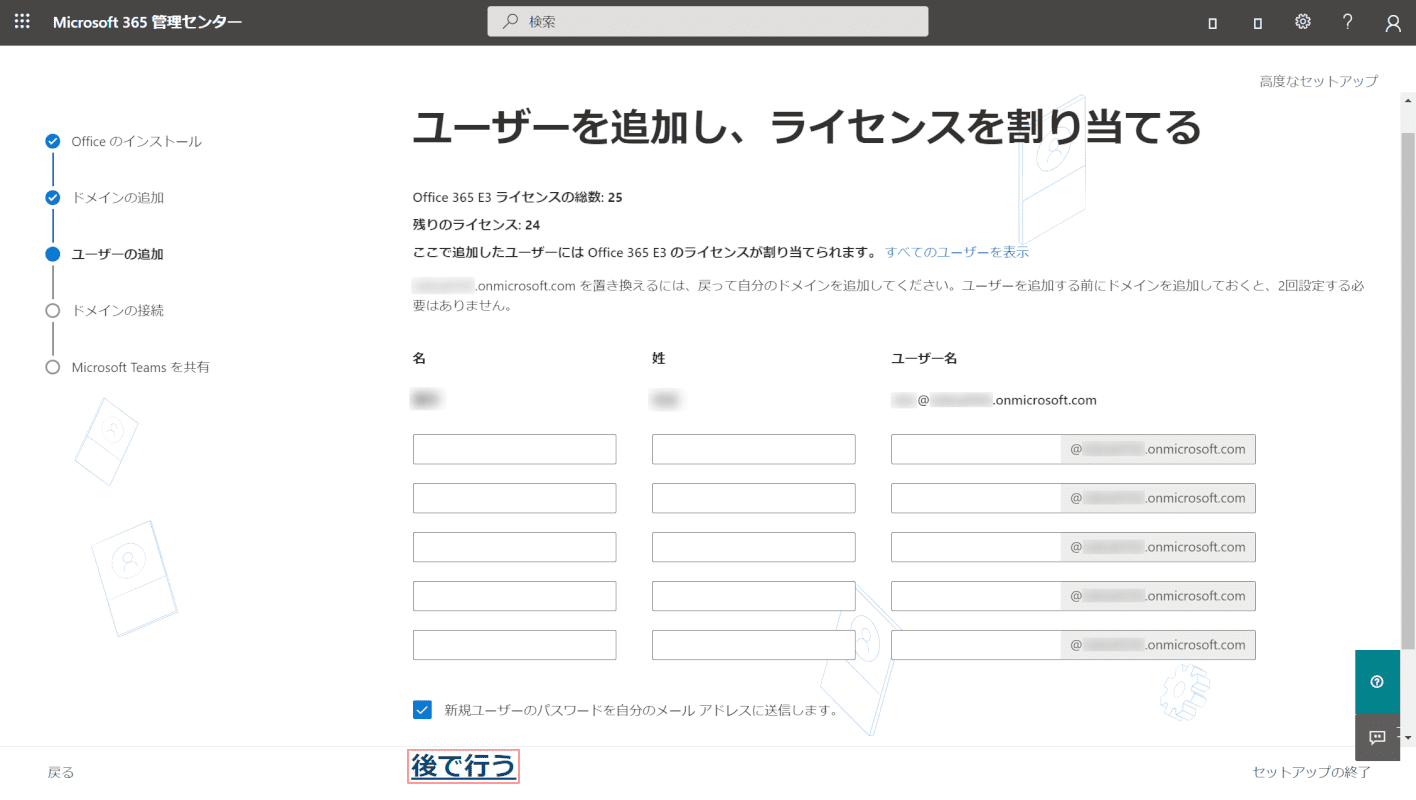Uncheck send password to my email checkbox
The height and width of the screenshot is (800, 1416).
coord(422,710)
